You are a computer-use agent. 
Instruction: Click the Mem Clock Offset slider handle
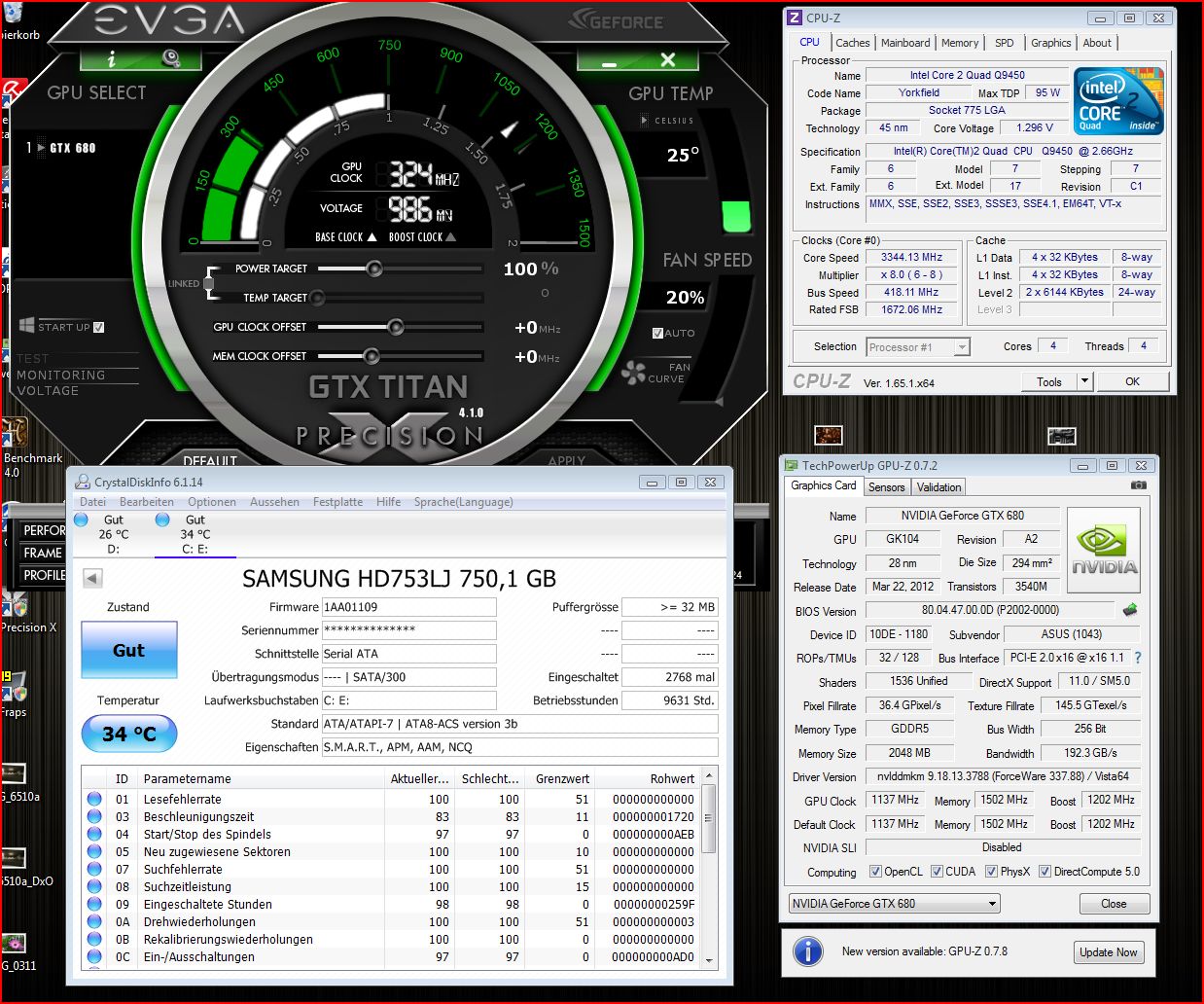point(371,356)
